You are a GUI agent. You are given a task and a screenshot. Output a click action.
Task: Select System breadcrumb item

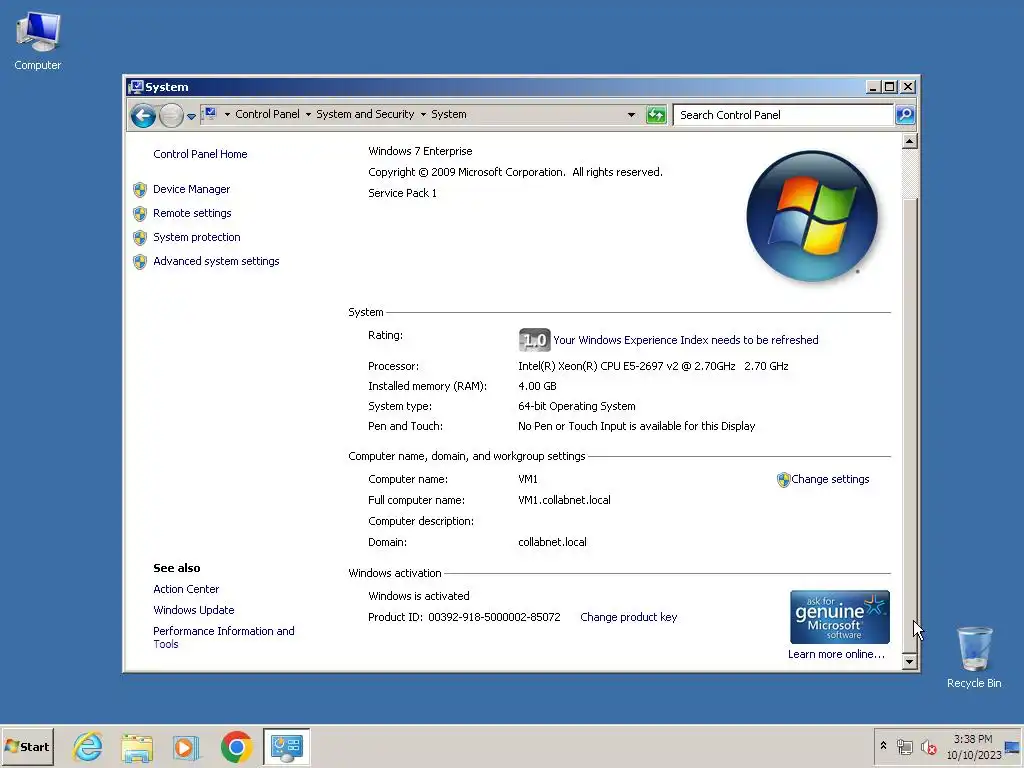pos(449,114)
